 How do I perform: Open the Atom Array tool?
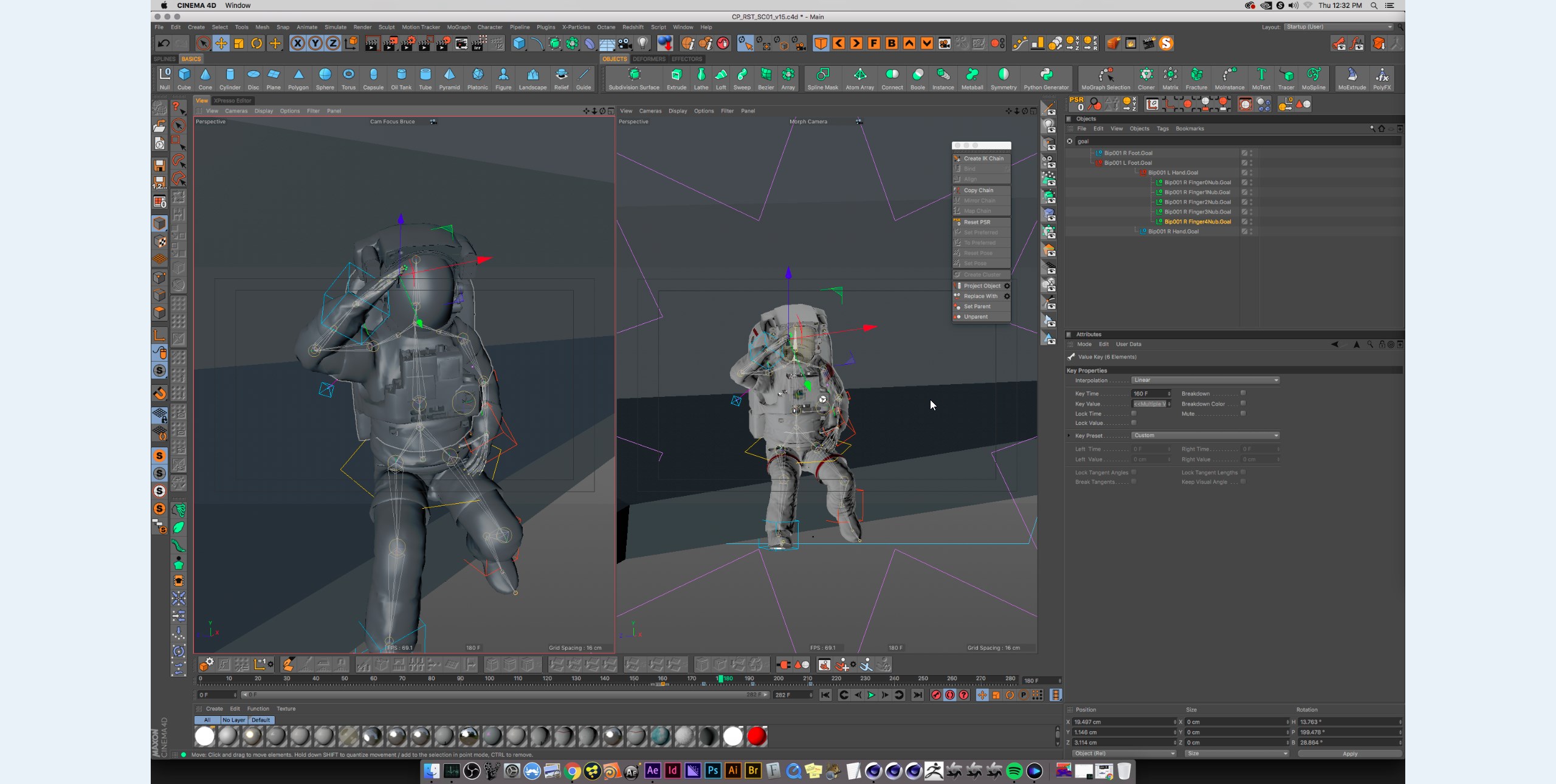[x=860, y=78]
